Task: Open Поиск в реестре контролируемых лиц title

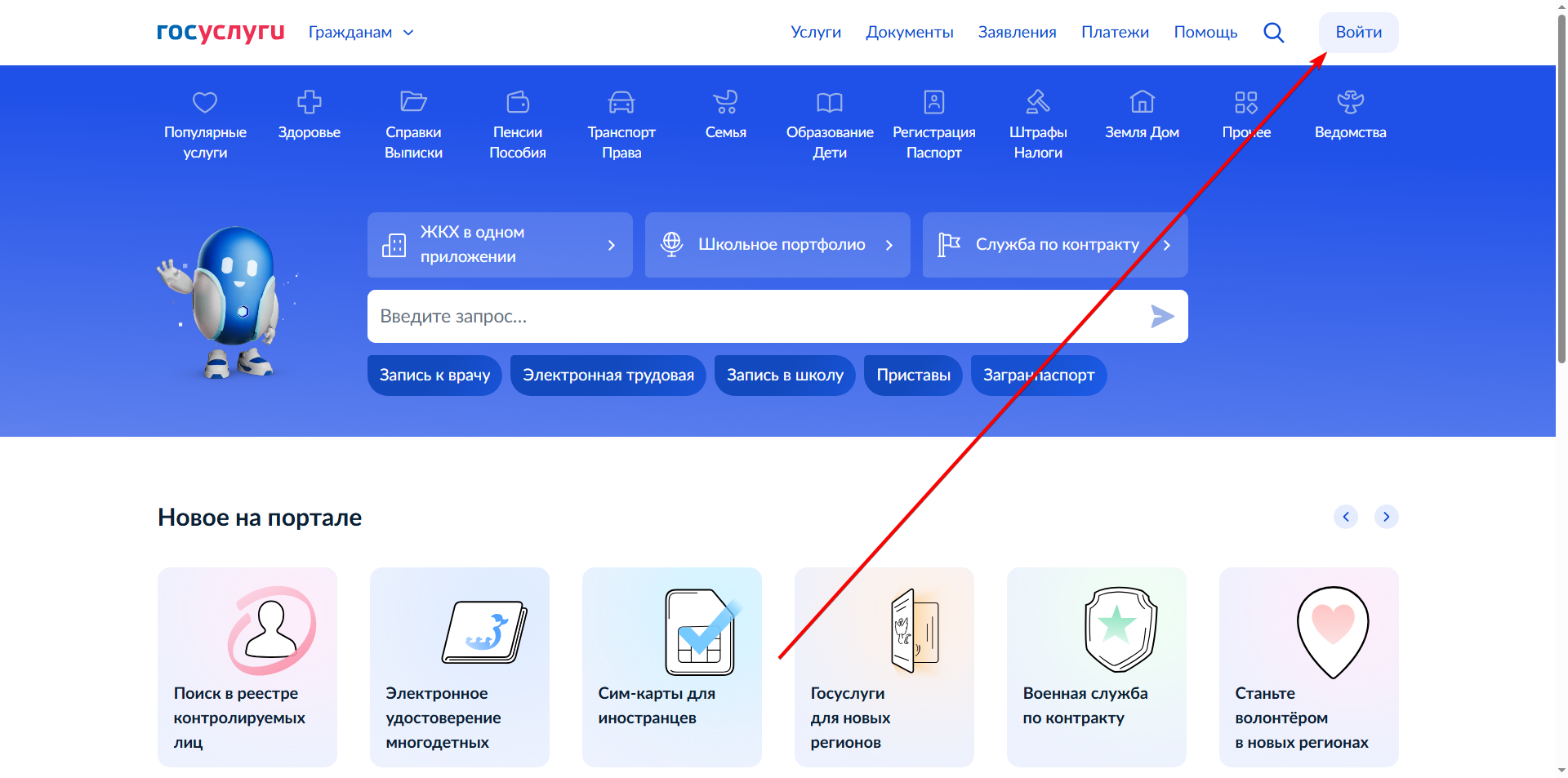Action: coord(239,718)
